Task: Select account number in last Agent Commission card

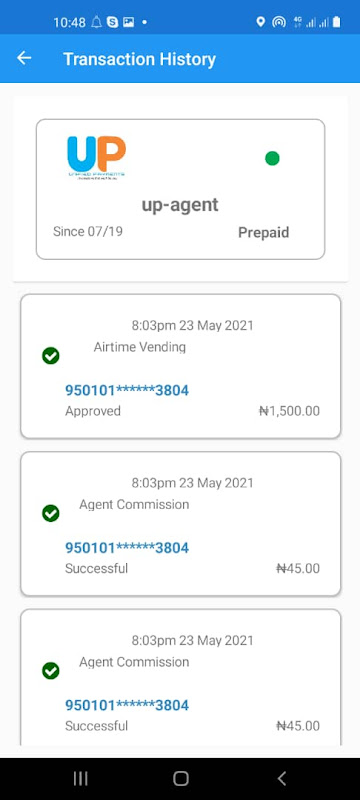Action: 127,706
